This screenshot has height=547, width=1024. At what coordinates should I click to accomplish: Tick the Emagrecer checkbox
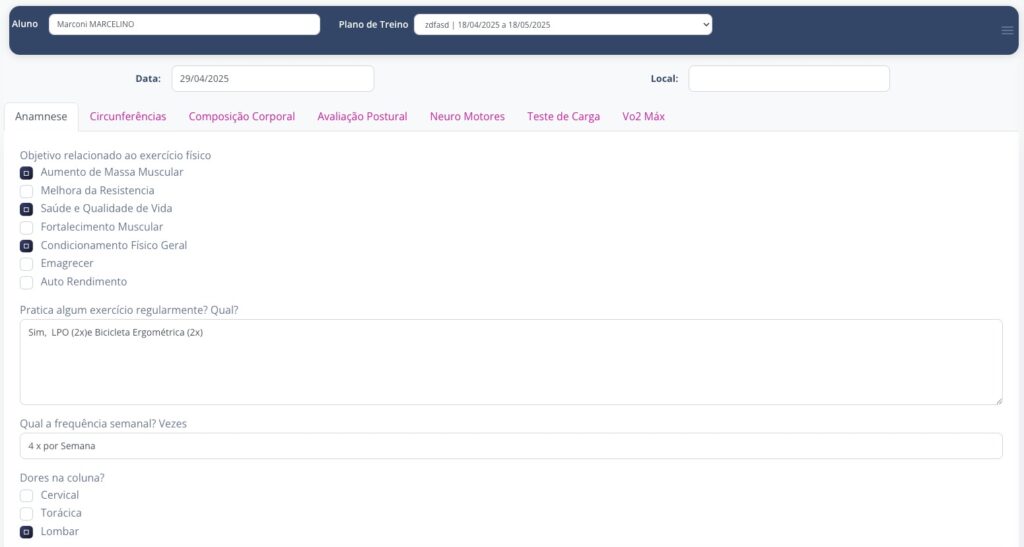click(x=27, y=264)
